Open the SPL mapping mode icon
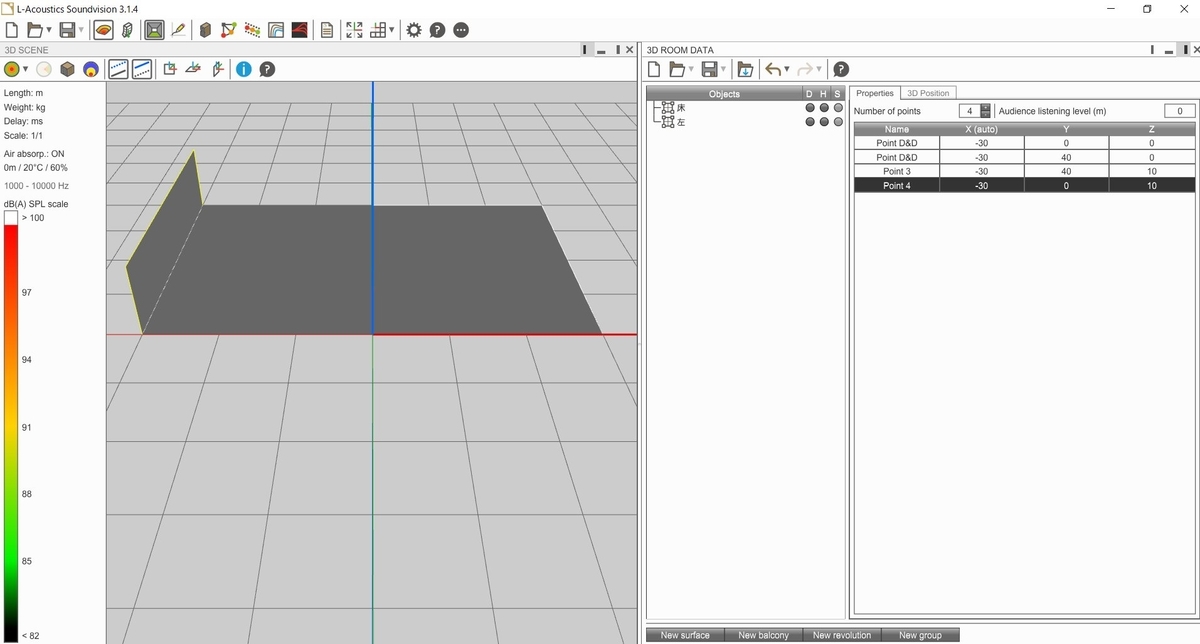Viewport: 1200px width, 644px height. 103,30
